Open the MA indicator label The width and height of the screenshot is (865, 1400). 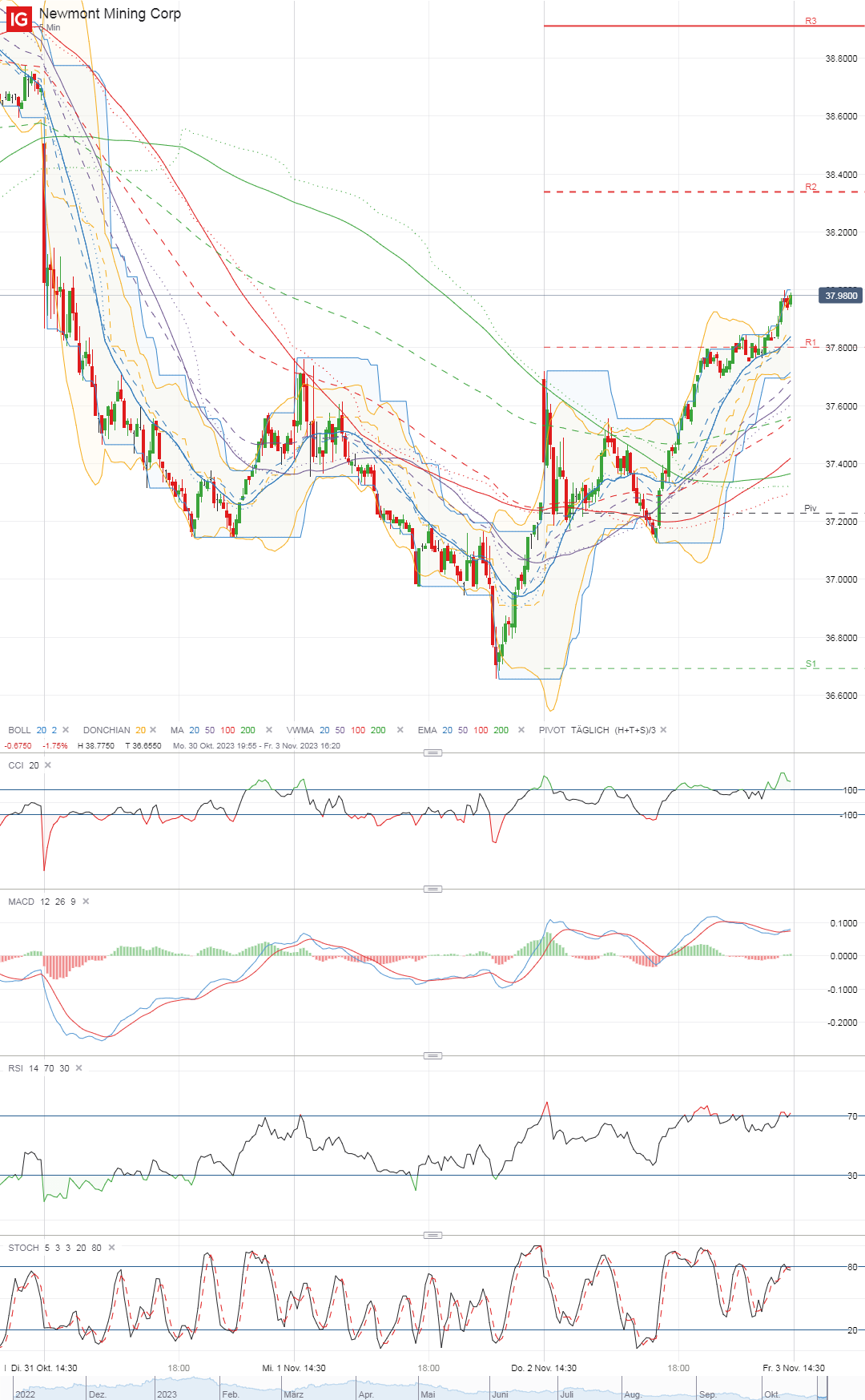pos(177,730)
